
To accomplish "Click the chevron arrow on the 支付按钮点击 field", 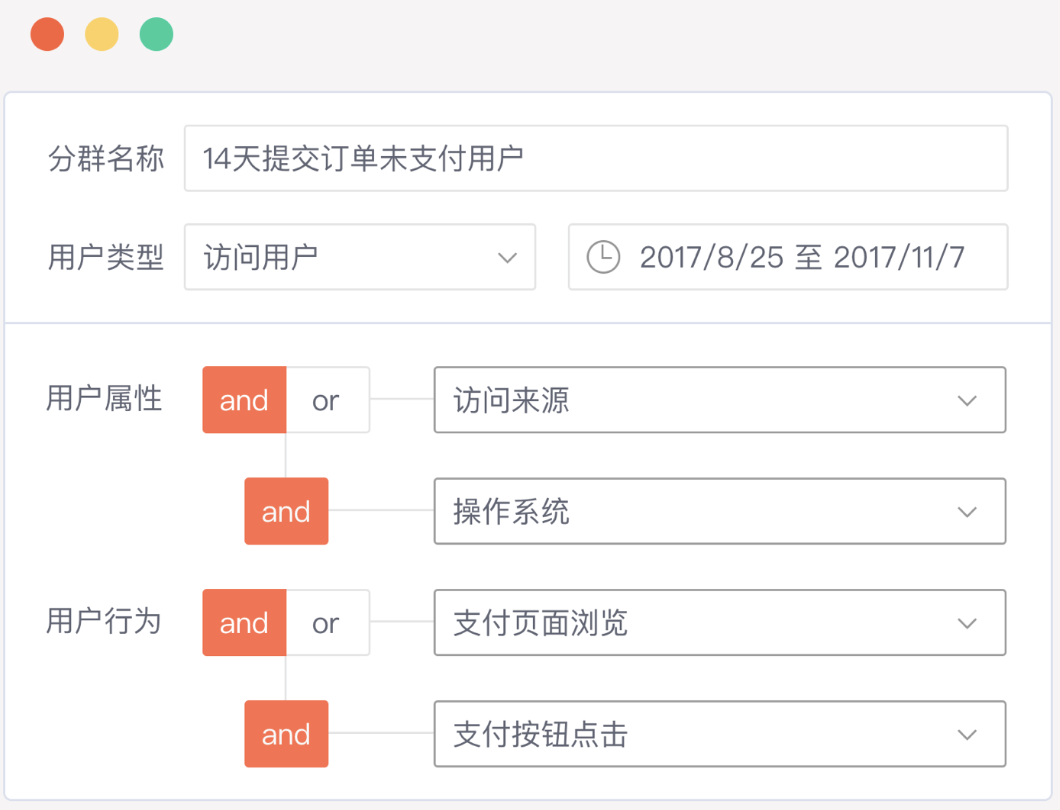I will [x=967, y=733].
